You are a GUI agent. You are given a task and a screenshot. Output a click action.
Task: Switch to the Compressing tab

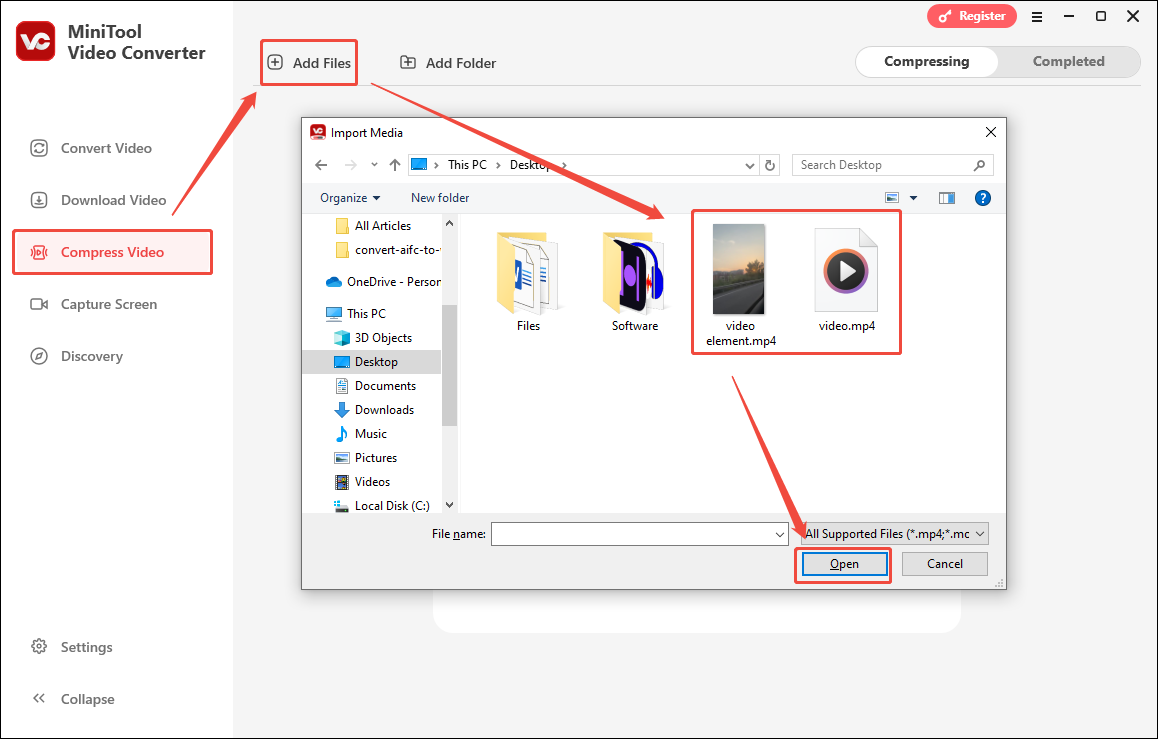point(926,61)
